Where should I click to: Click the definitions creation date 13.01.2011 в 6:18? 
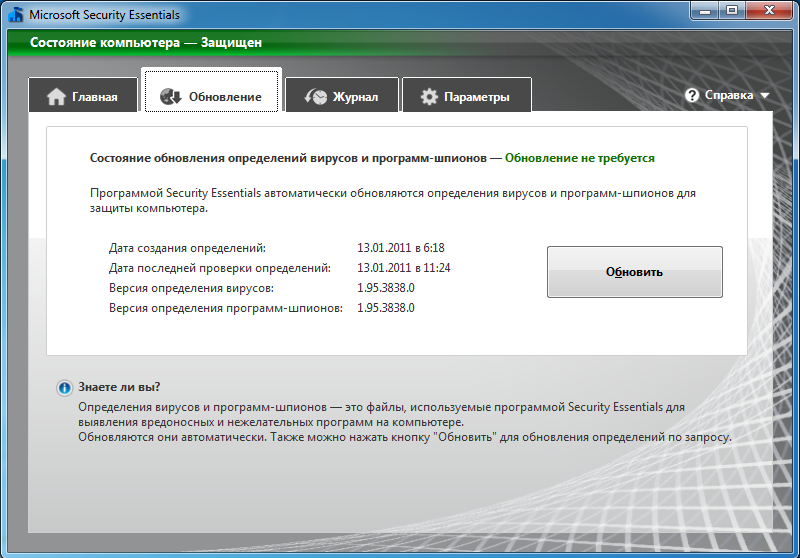pos(401,248)
